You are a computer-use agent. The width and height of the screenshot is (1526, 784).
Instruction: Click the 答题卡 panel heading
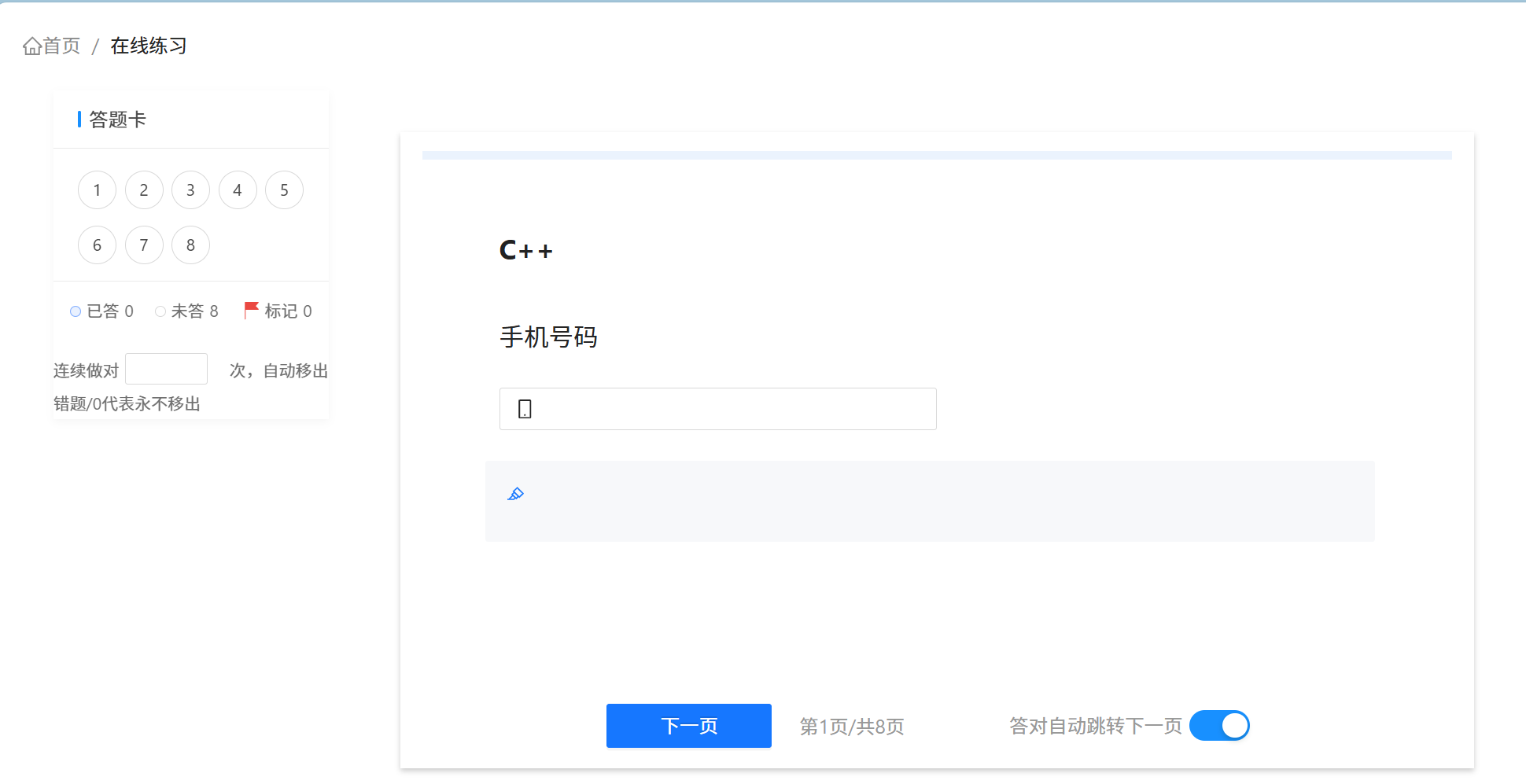pyautogui.click(x=117, y=120)
